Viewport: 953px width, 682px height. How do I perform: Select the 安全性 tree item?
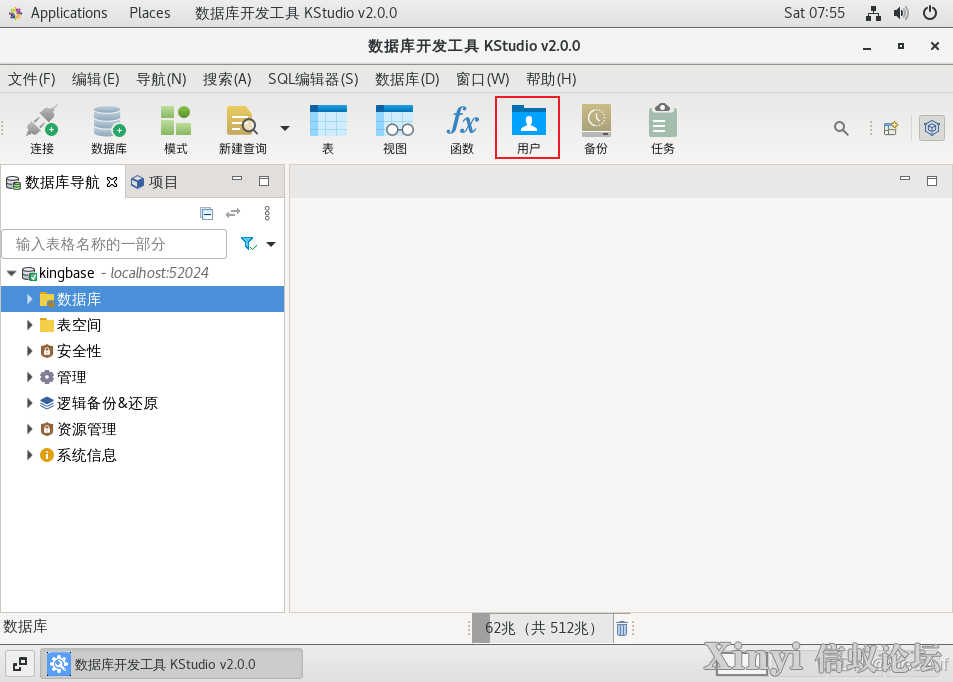click(71, 351)
